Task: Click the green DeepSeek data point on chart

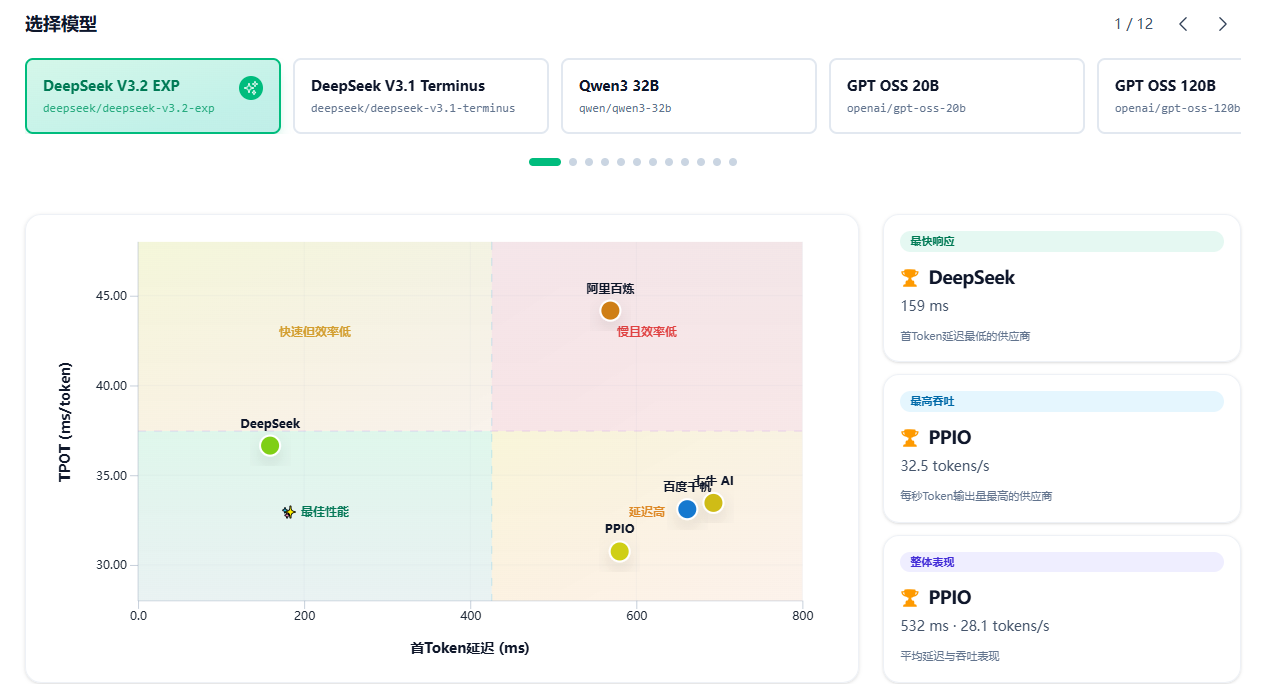Action: pos(270,446)
